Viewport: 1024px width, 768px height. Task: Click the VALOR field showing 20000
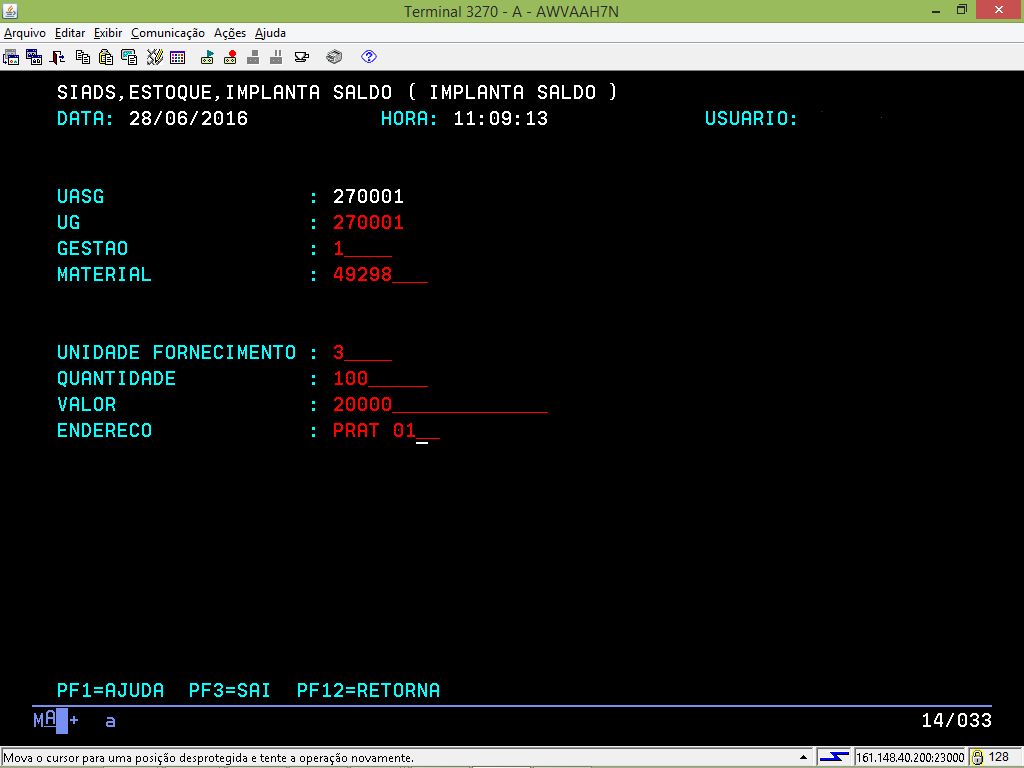point(440,405)
